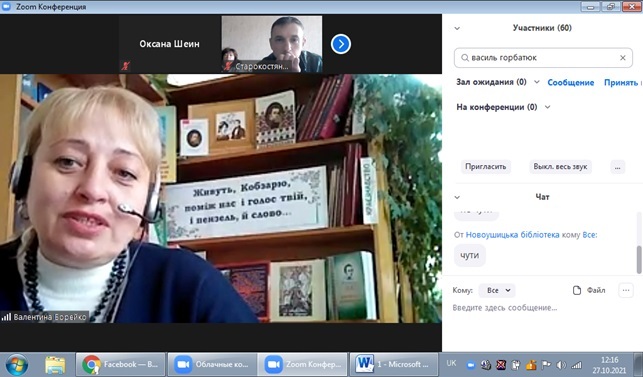Open Windows Explorer from taskbar
The width and height of the screenshot is (643, 377).
pos(55,364)
